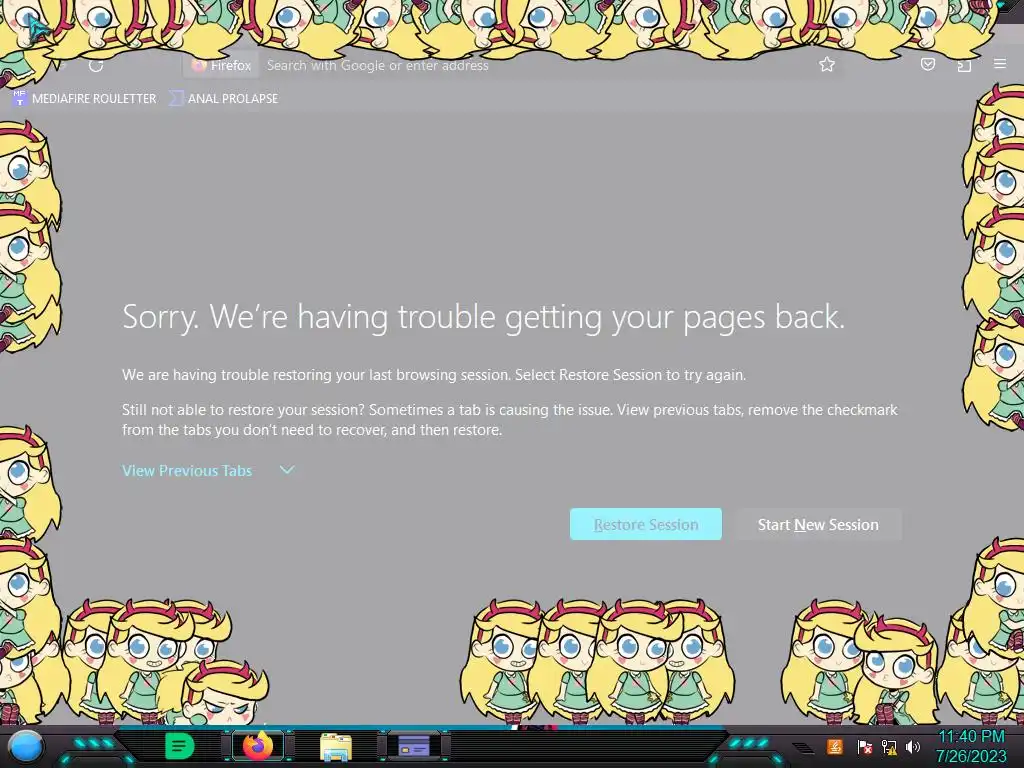
Task: Choose Start New Session
Action: click(x=818, y=524)
